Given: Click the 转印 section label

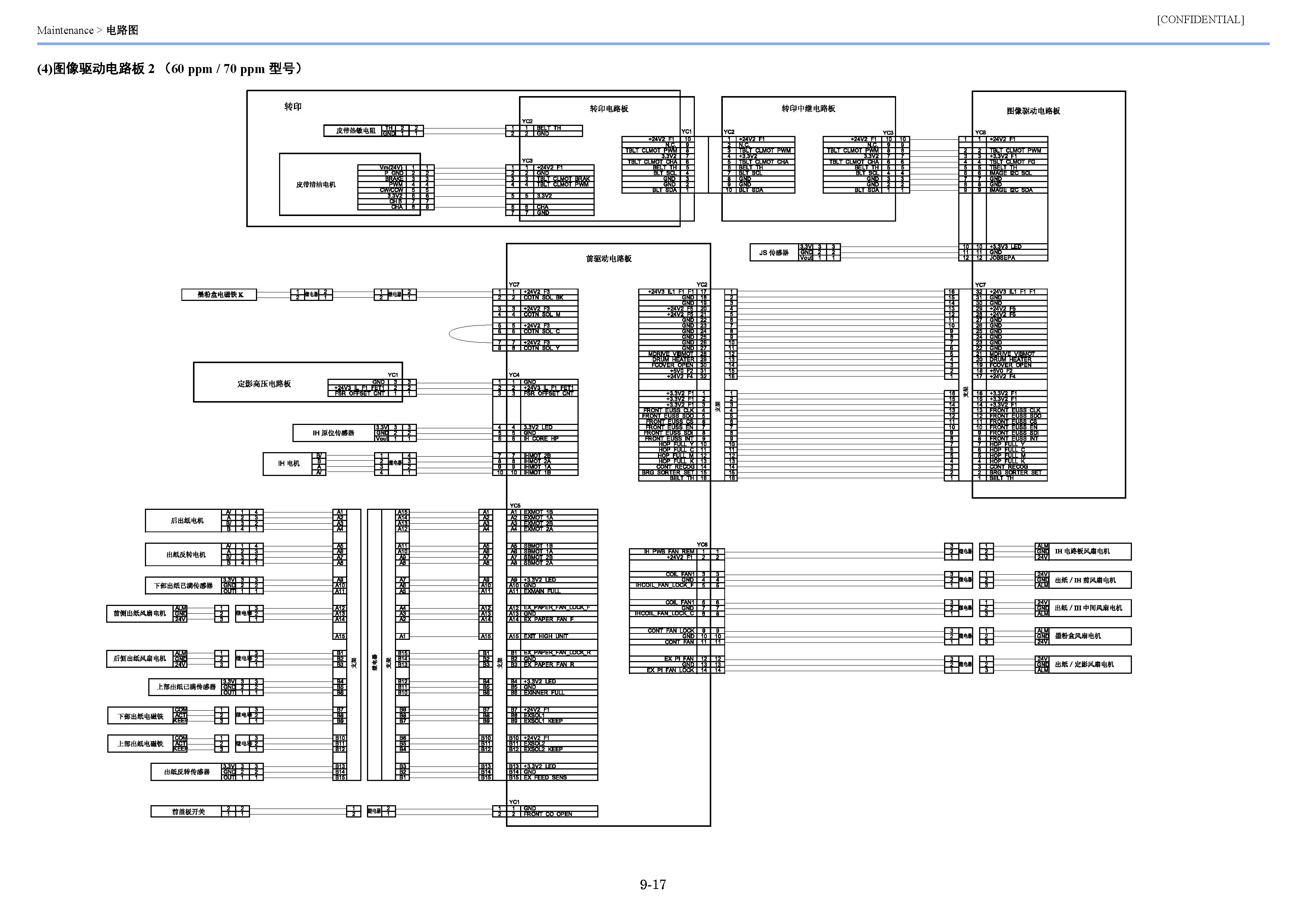Looking at the screenshot, I should coord(293,107).
